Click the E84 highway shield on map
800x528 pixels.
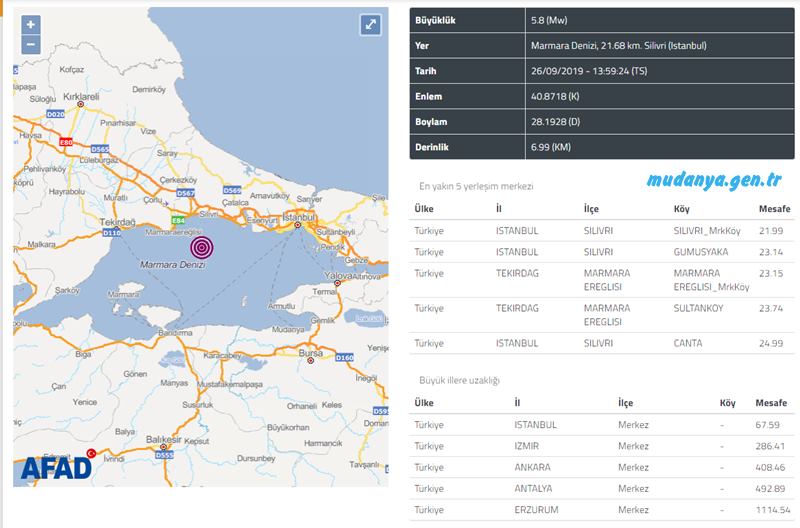point(177,219)
